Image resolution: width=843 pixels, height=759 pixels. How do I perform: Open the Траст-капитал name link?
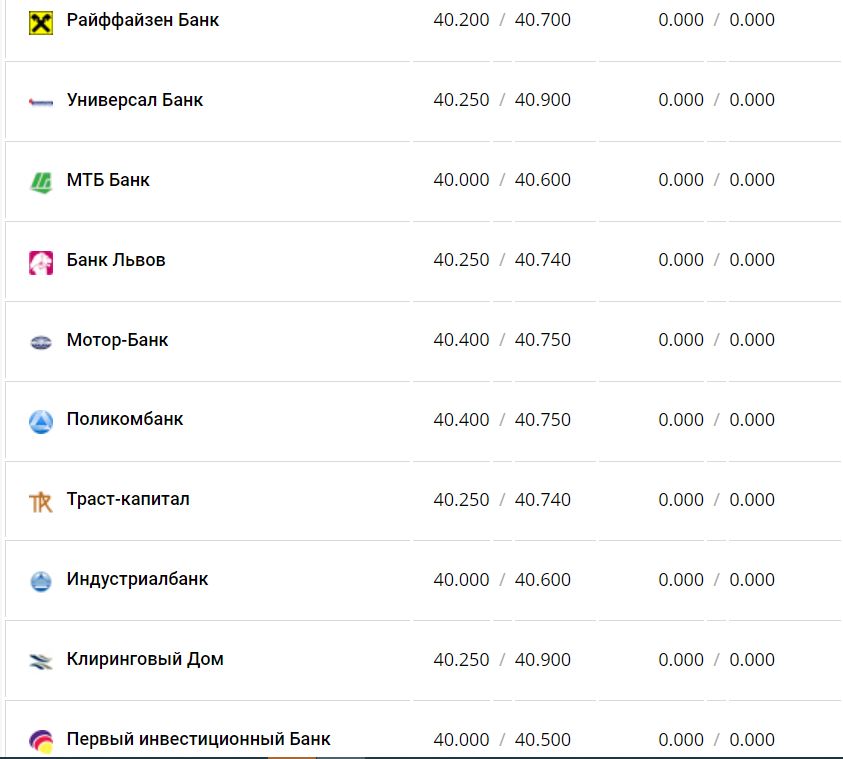click(128, 500)
